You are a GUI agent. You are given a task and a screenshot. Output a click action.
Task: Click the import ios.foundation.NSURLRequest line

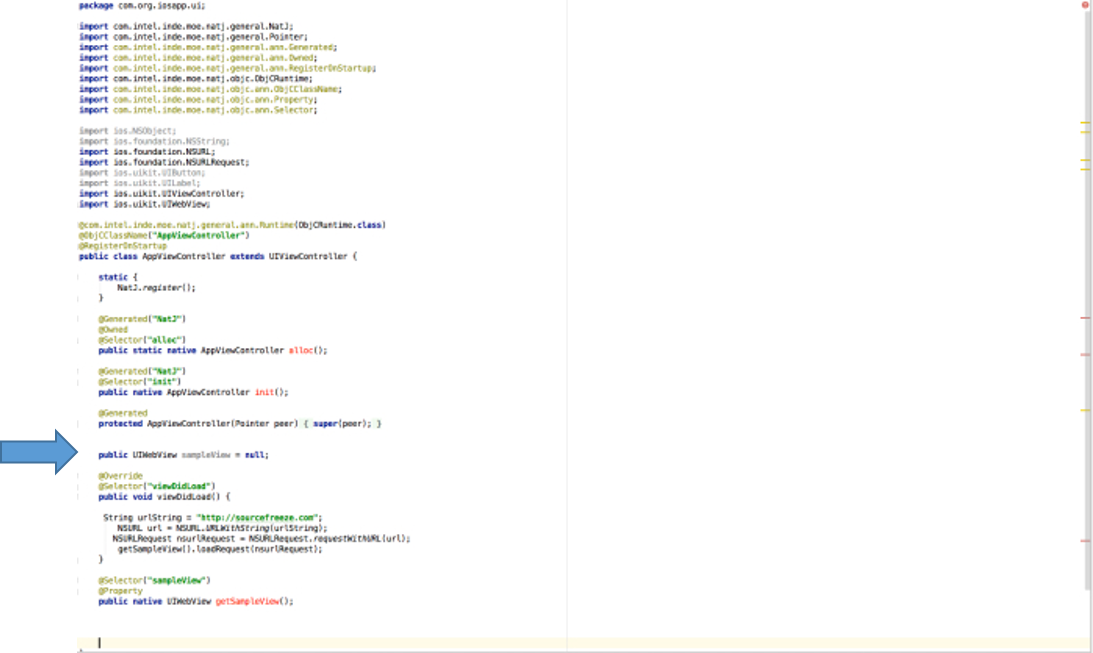[164, 162]
